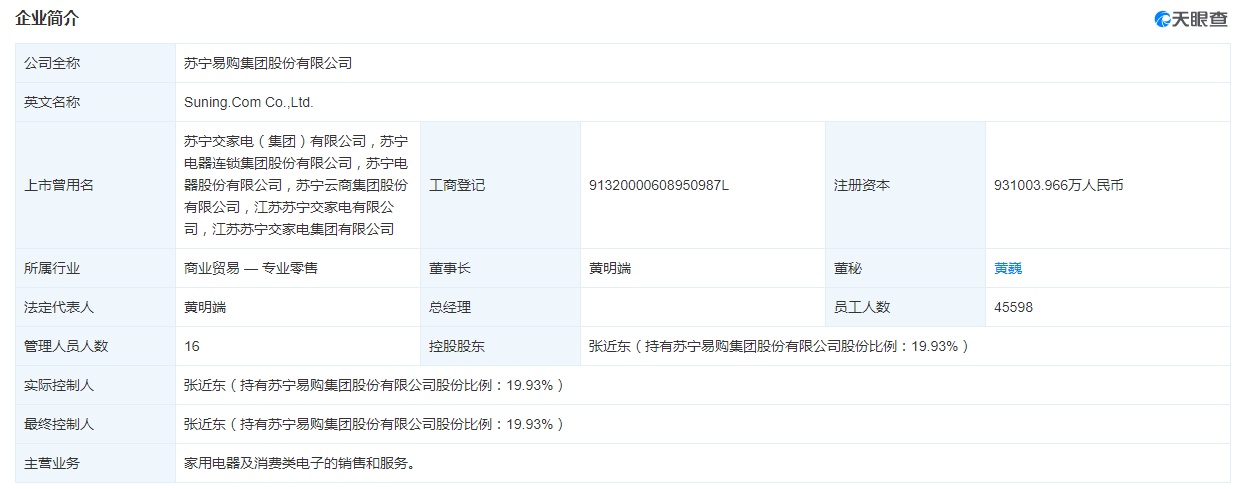Select 张近东 shareholding text in 控股股东 row
This screenshot has height=489, width=1238.
click(x=779, y=346)
